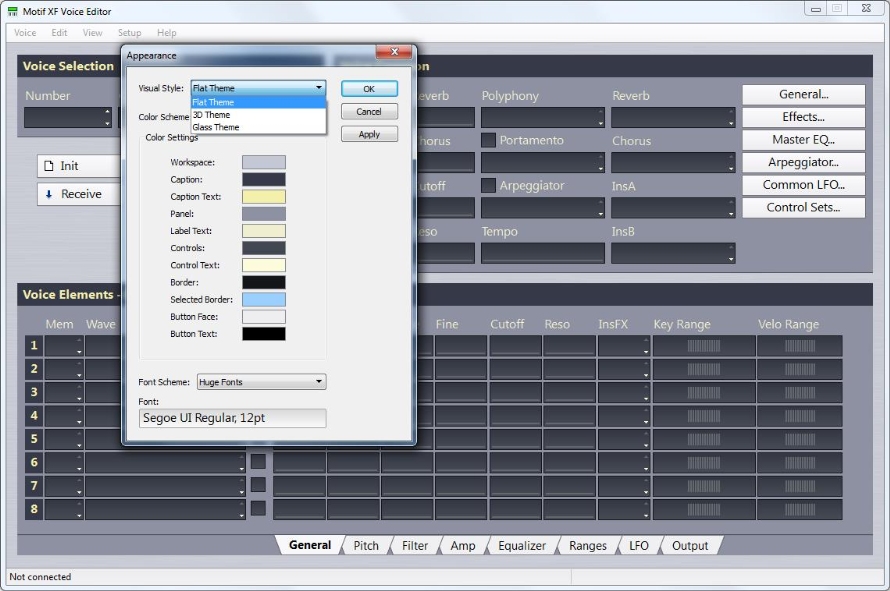Click the Workspace color swatch
890x591 pixels.
(x=264, y=162)
